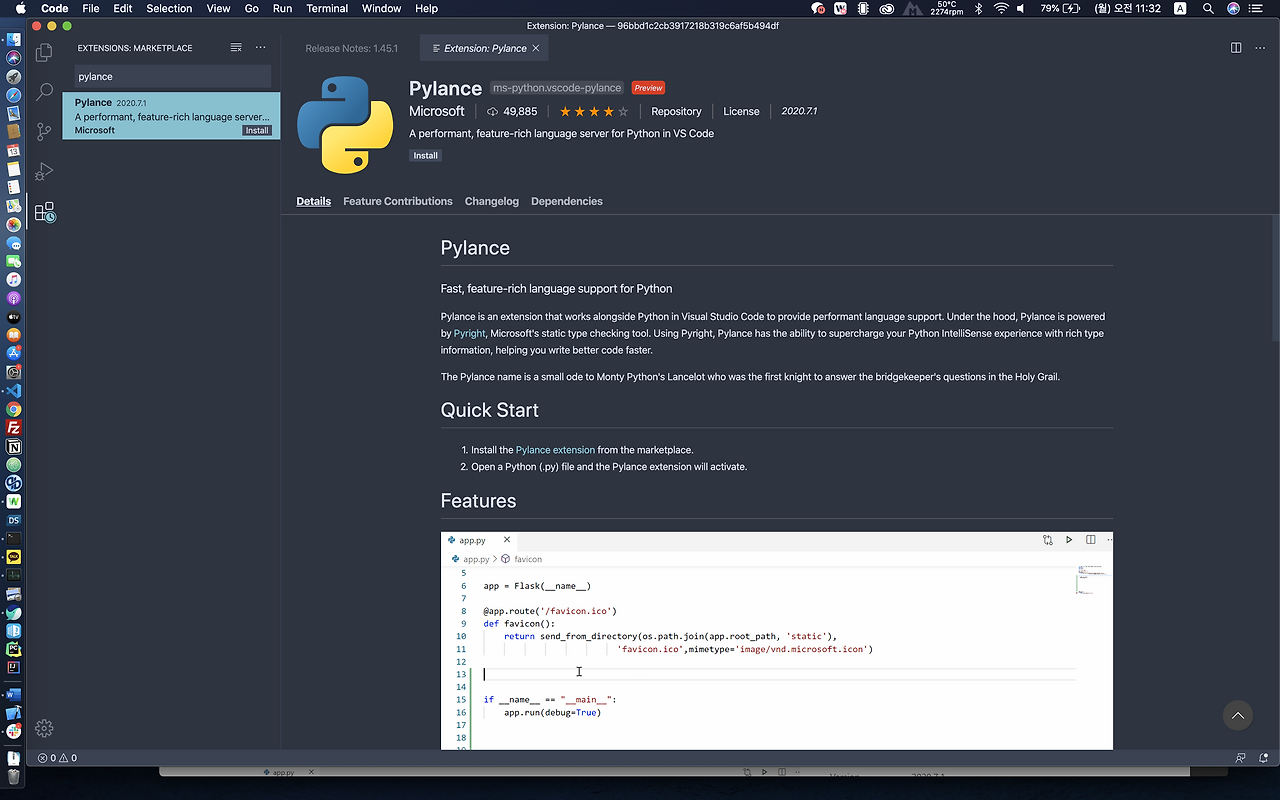
Task: Open the Explorer view in the activity bar
Action: tap(44, 53)
